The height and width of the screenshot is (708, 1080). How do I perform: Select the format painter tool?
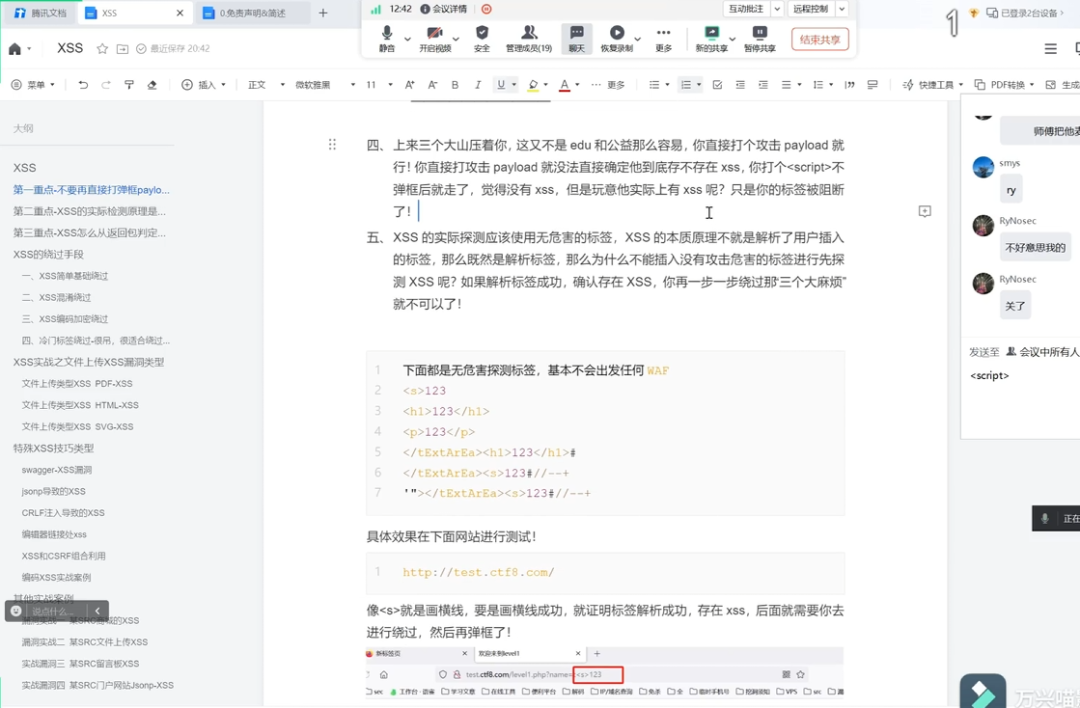(129, 85)
